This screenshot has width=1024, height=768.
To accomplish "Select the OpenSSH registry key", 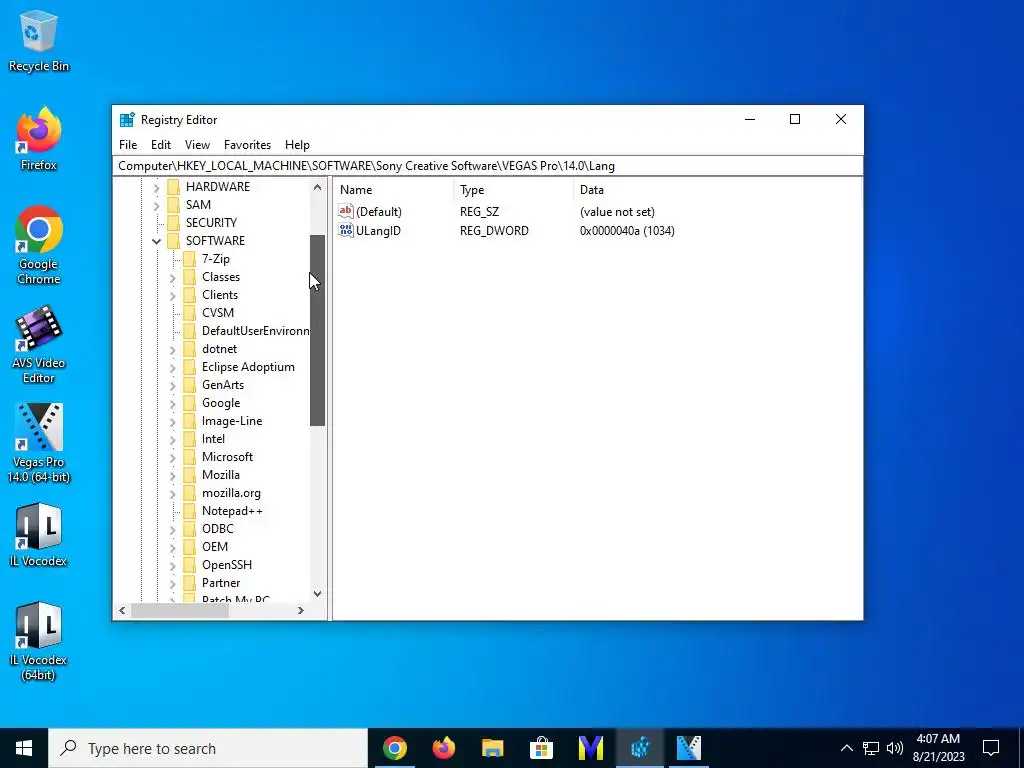I will pos(227,565).
